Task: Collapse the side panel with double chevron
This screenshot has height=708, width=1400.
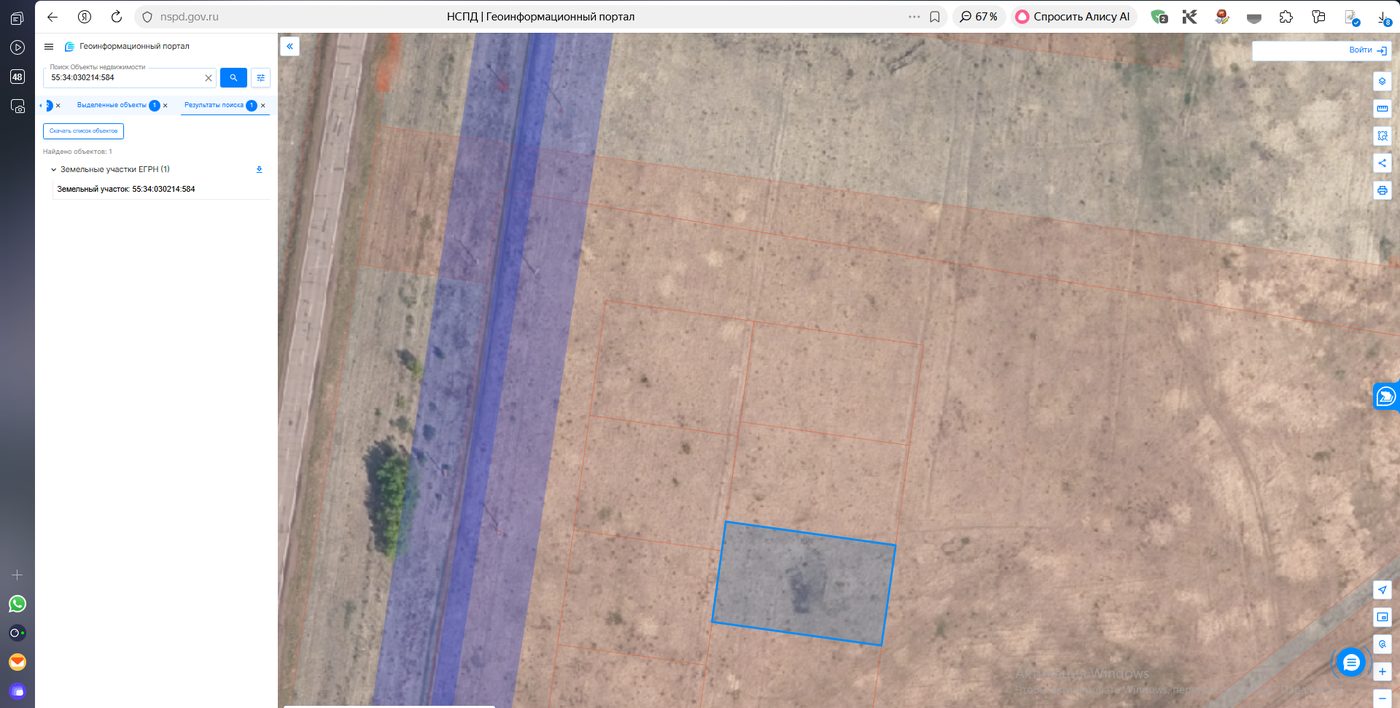Action: [289, 46]
